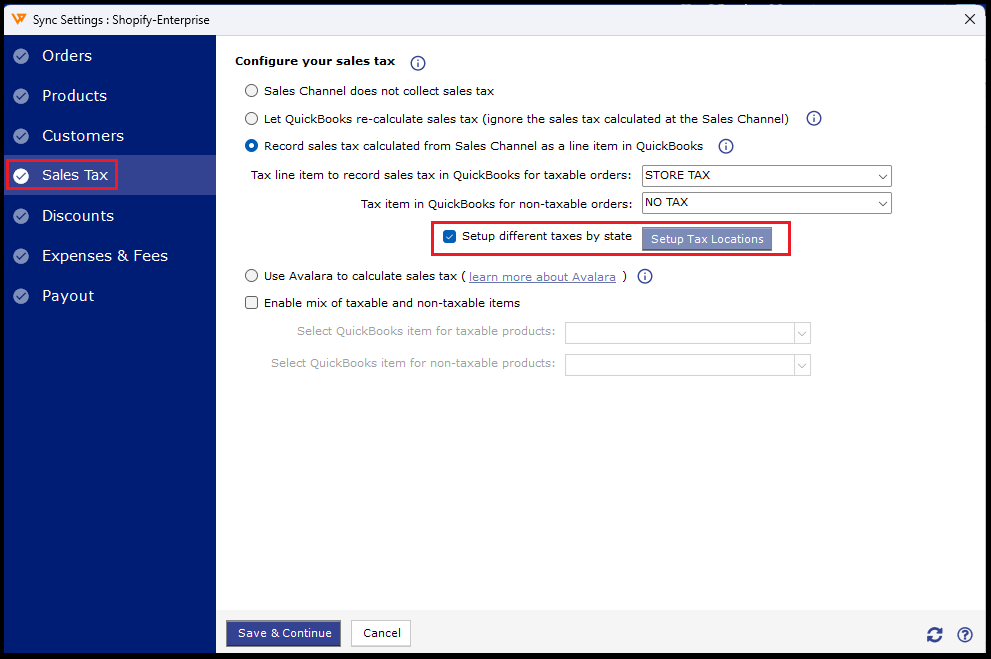Click the Setup Tax Locations button
The height and width of the screenshot is (659, 991).
[x=707, y=239]
